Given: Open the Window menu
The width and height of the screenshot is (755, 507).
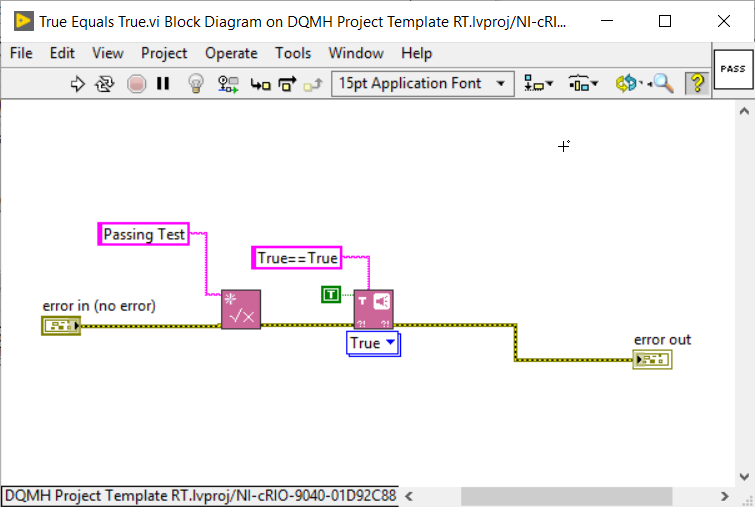Looking at the screenshot, I should [356, 53].
